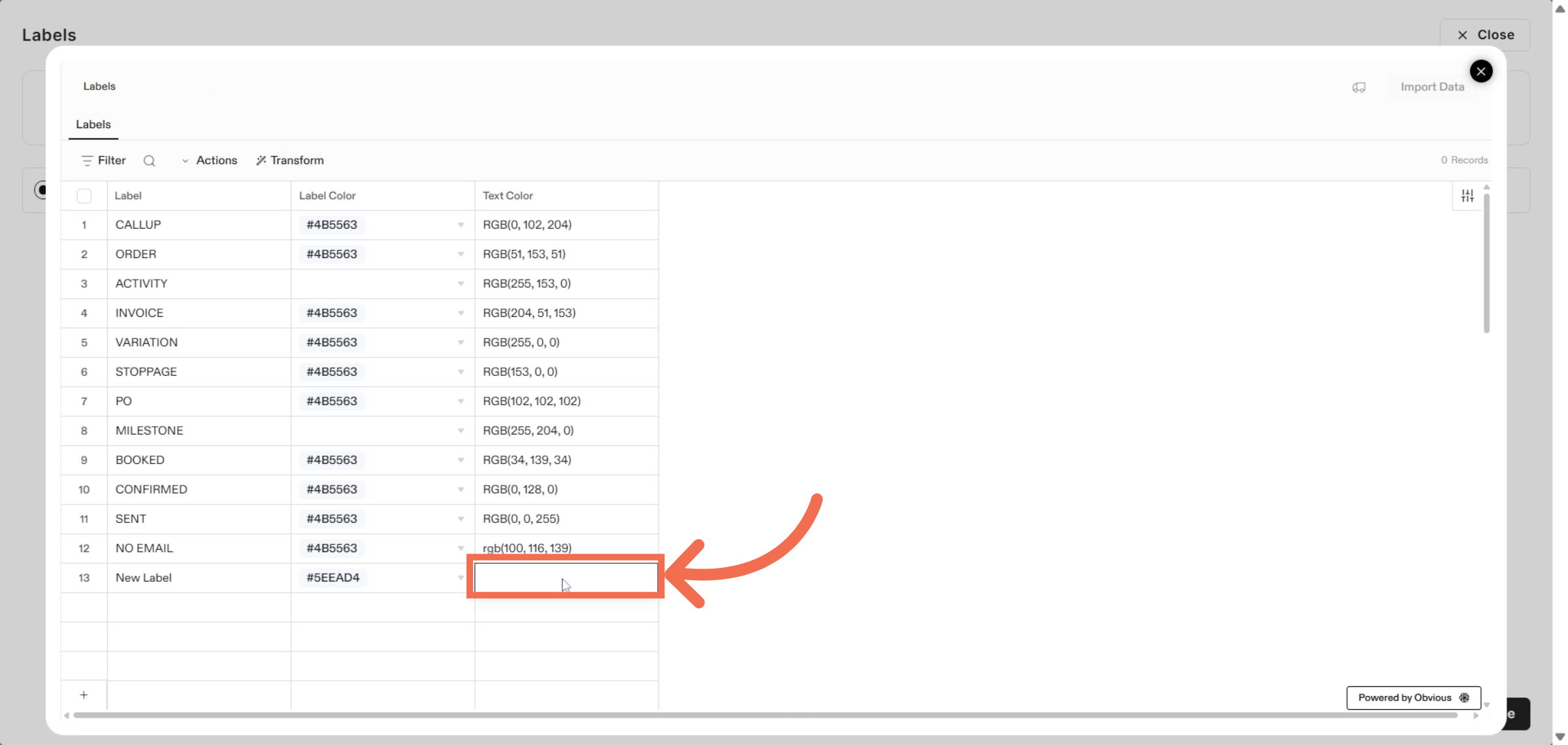This screenshot has width=1568, height=745.
Task: Click the empty Text Color cell for New Label
Action: coord(565,578)
